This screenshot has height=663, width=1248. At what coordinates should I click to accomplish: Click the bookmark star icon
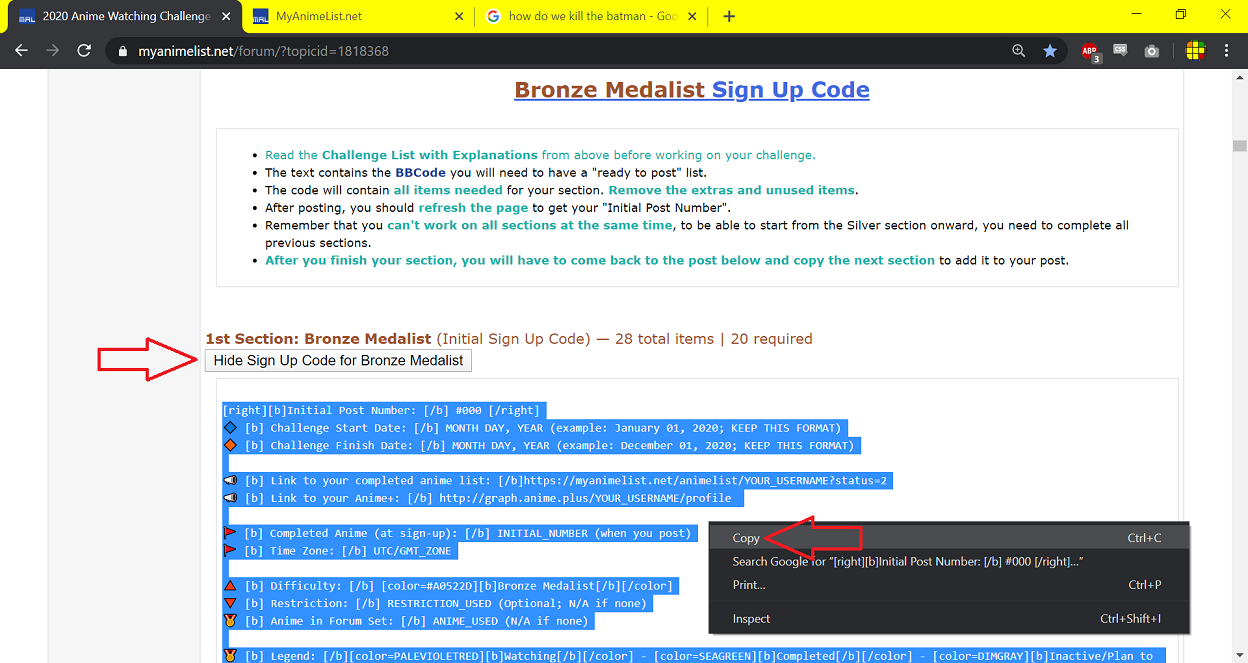pos(1049,51)
